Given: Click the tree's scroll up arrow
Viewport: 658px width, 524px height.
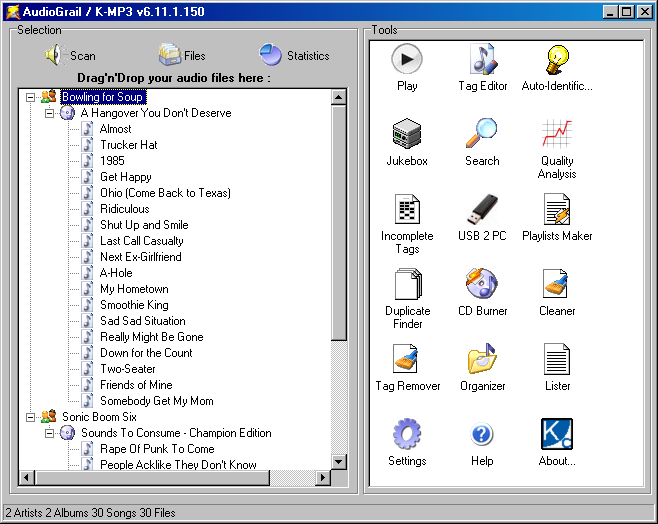Looking at the screenshot, I should point(338,97).
